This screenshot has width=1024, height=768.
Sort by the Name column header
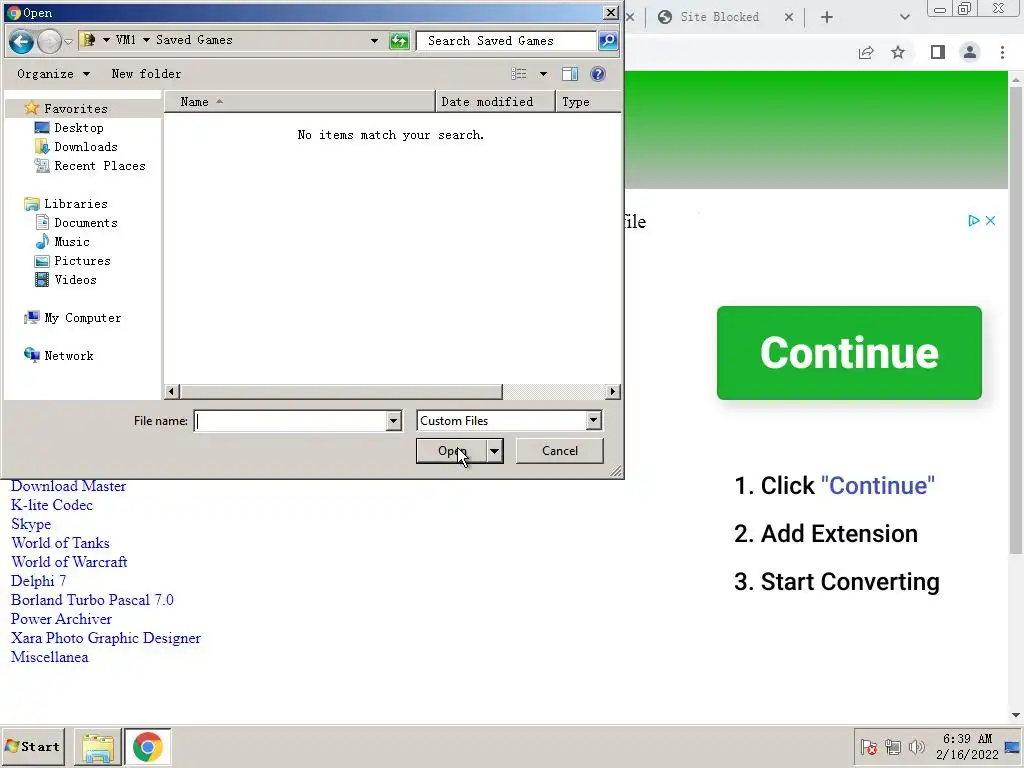[x=299, y=102]
